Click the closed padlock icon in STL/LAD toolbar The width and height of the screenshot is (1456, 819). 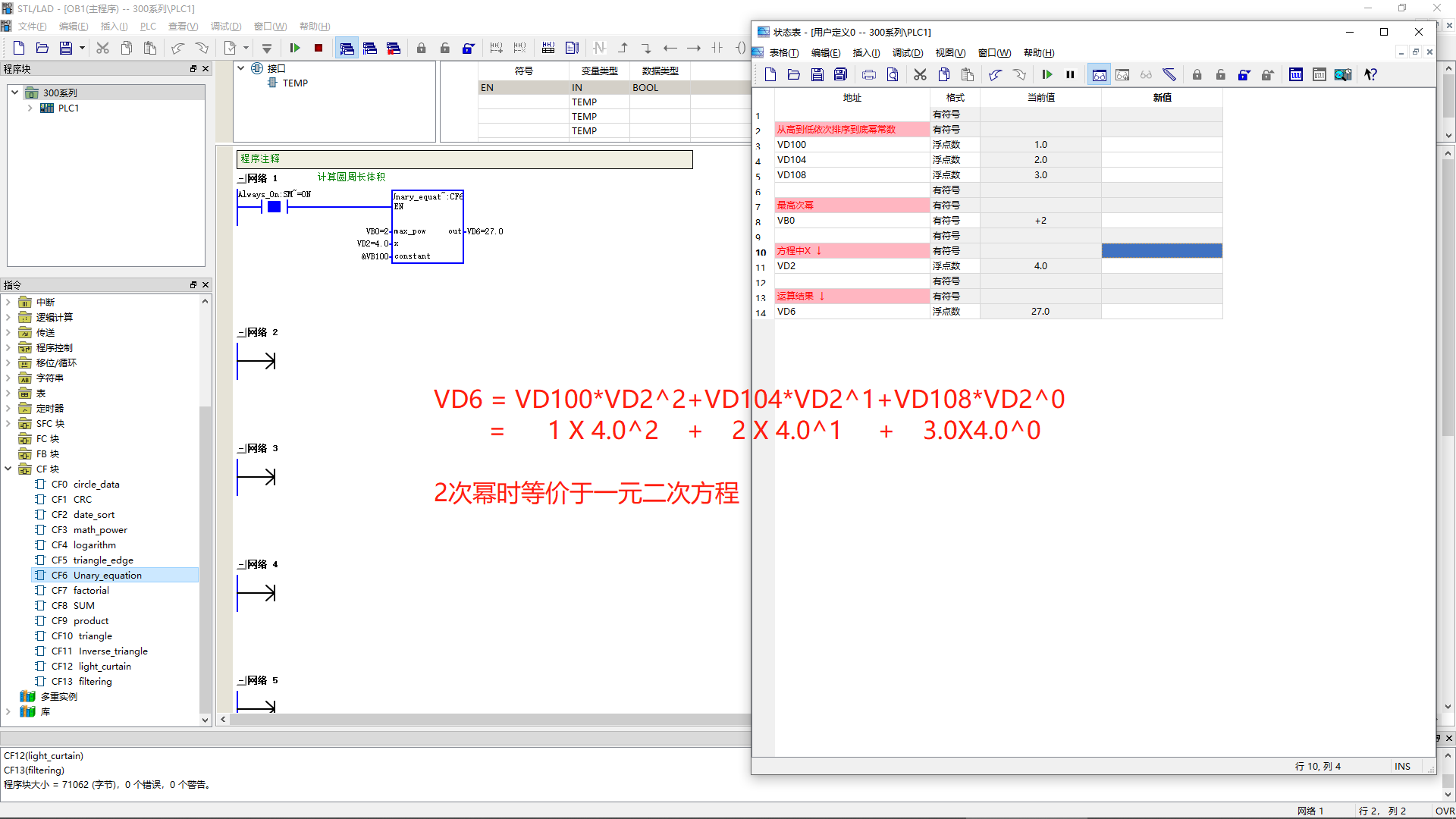coord(421,49)
